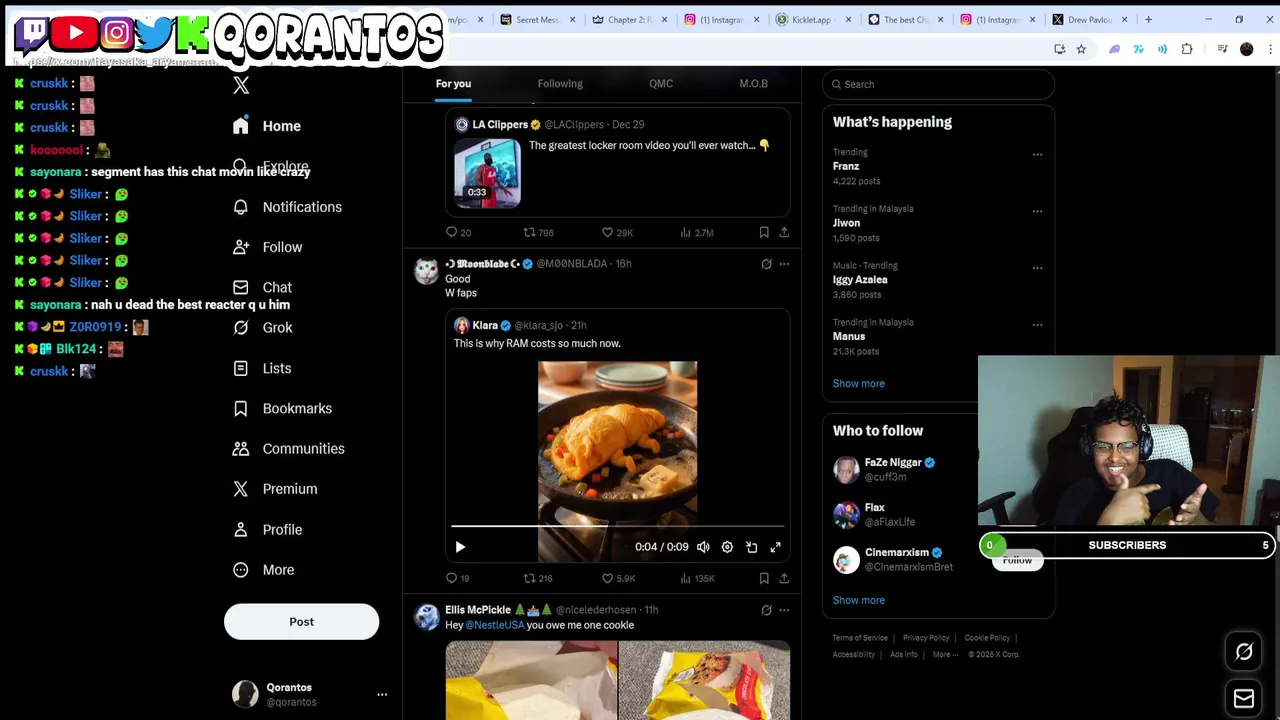Click the Search field
The height and width of the screenshot is (720, 1280).
938,84
